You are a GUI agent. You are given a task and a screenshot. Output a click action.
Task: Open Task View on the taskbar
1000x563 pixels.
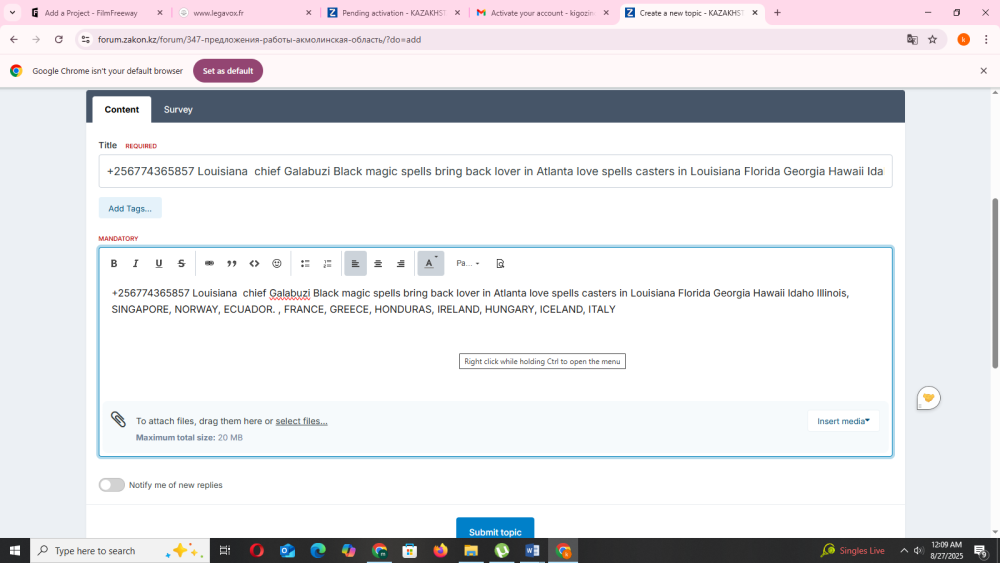(x=224, y=550)
